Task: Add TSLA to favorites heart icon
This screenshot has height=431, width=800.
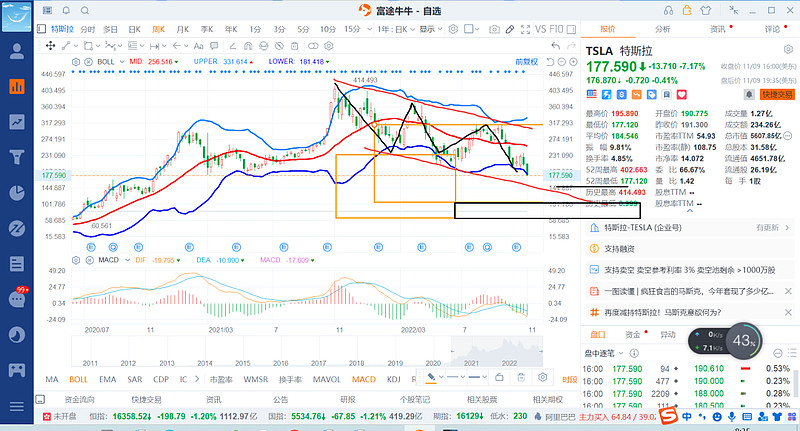Action: pyautogui.click(x=682, y=94)
